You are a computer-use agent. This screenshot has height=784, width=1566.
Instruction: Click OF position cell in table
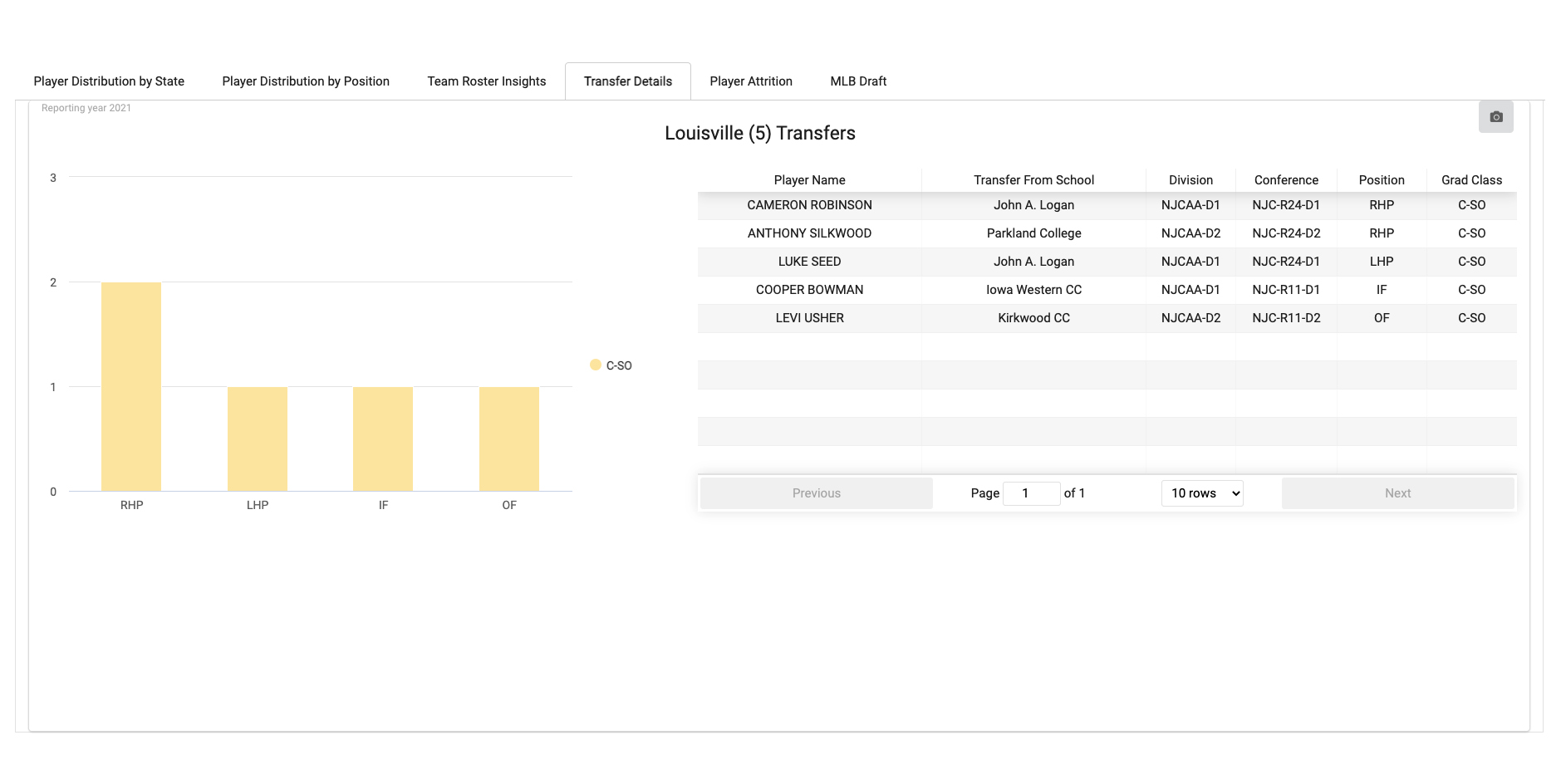point(1382,318)
